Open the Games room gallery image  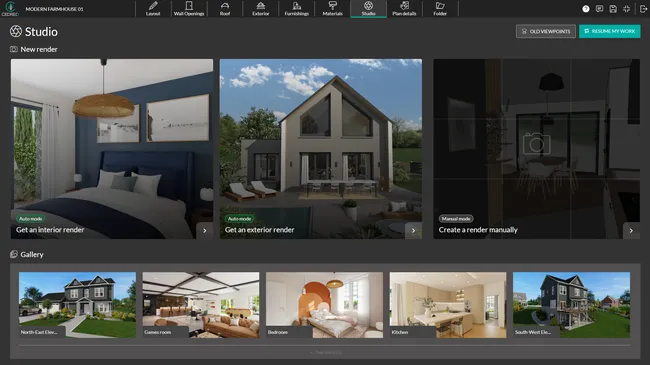point(201,305)
